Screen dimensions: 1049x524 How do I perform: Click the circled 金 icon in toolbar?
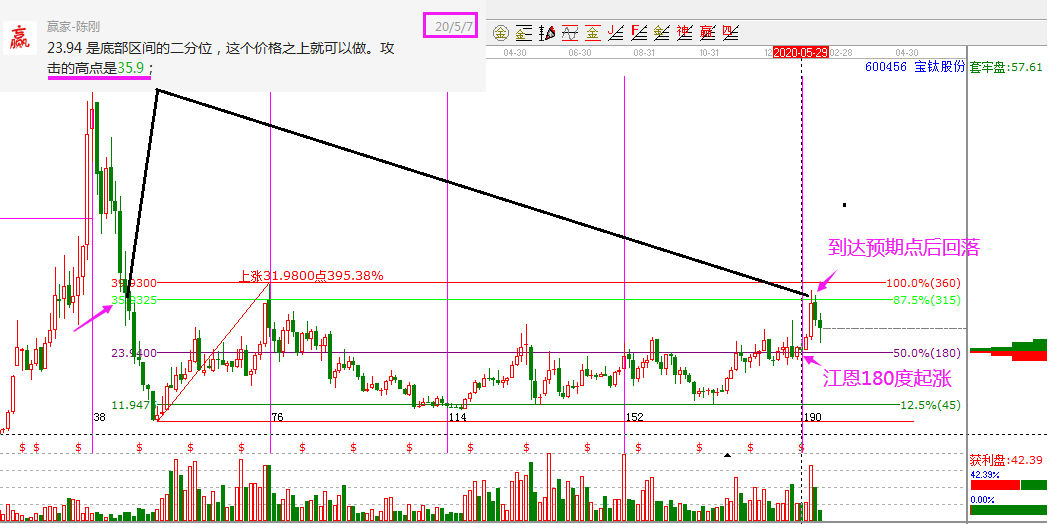501,33
